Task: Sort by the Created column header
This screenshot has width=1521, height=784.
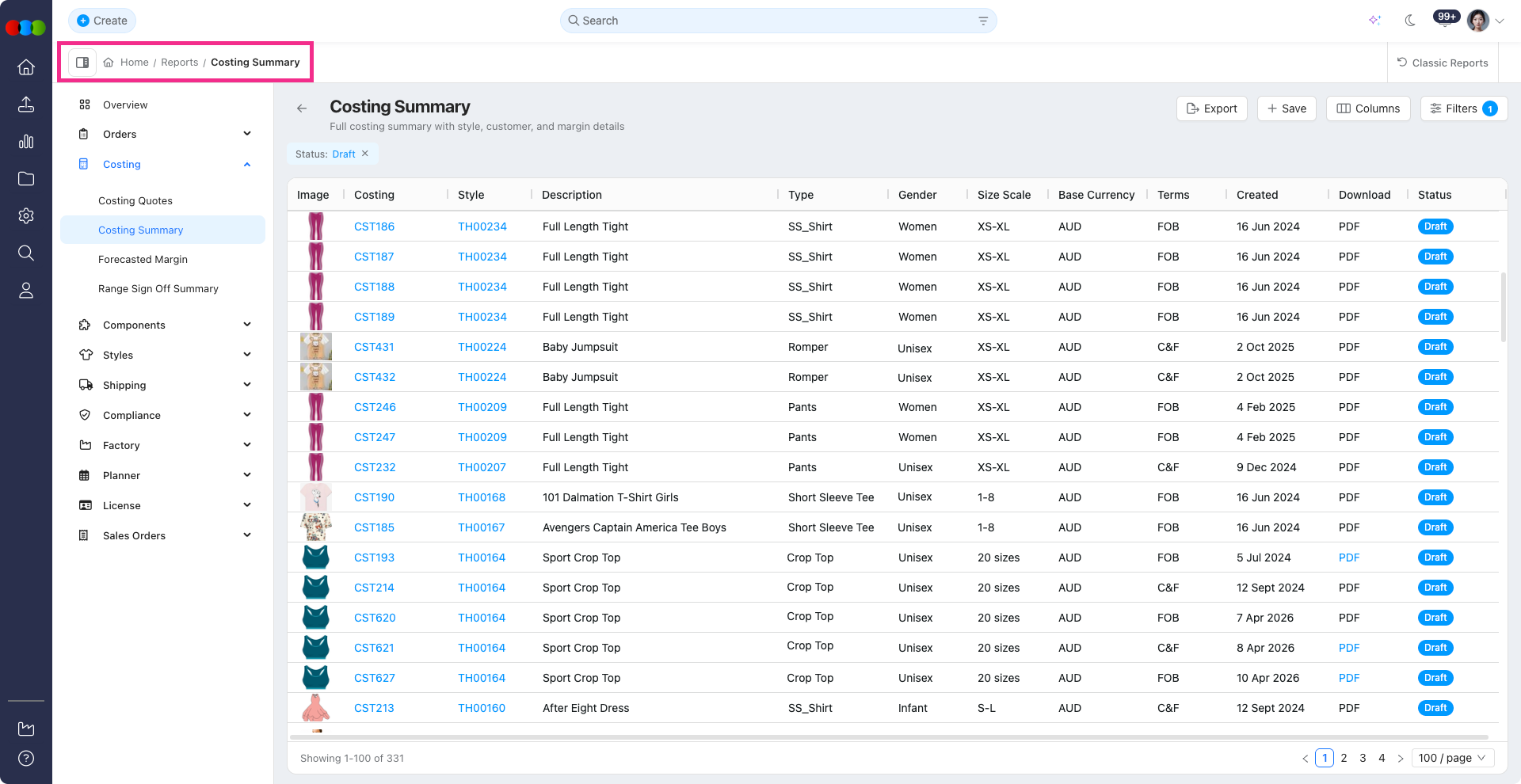Action: click(1257, 195)
